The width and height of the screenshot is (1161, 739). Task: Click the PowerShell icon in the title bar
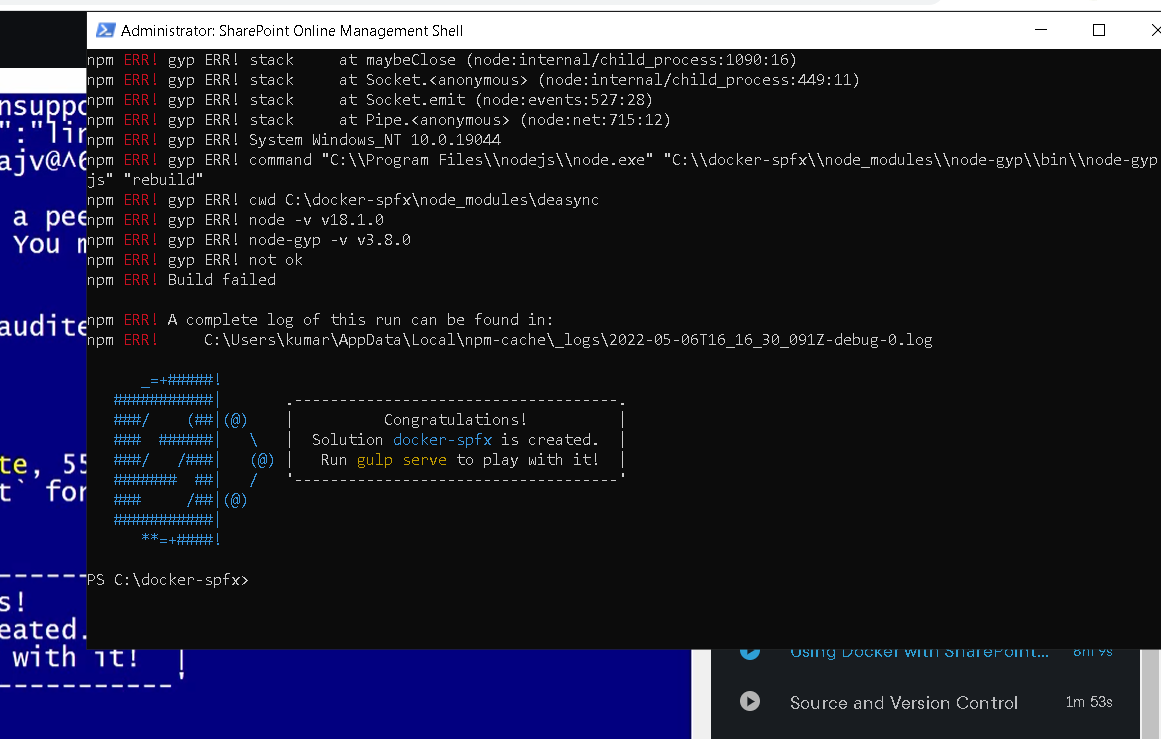(x=106, y=30)
